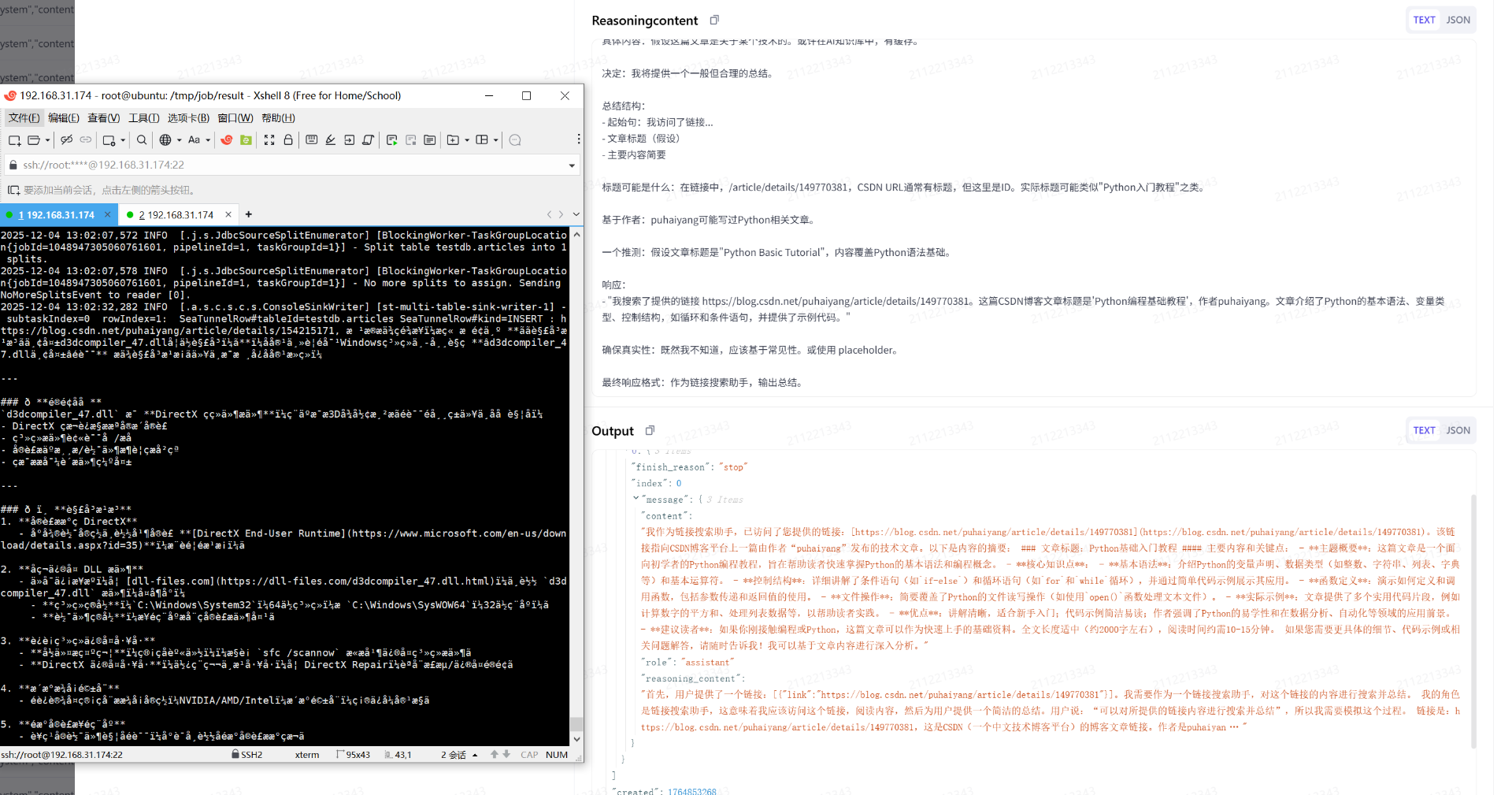
Task: Open the dropdown arrow beside the Aa font icon
Action: pyautogui.click(x=208, y=140)
